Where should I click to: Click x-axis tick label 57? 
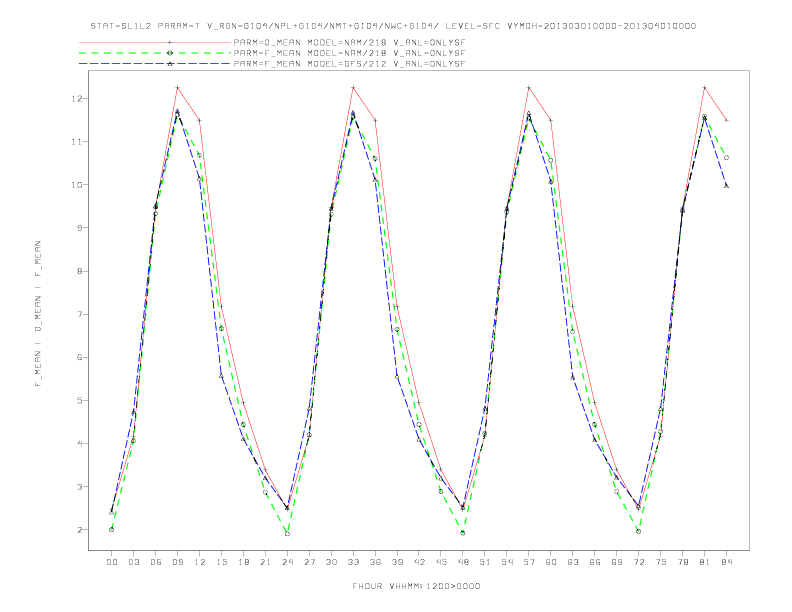(x=529, y=562)
